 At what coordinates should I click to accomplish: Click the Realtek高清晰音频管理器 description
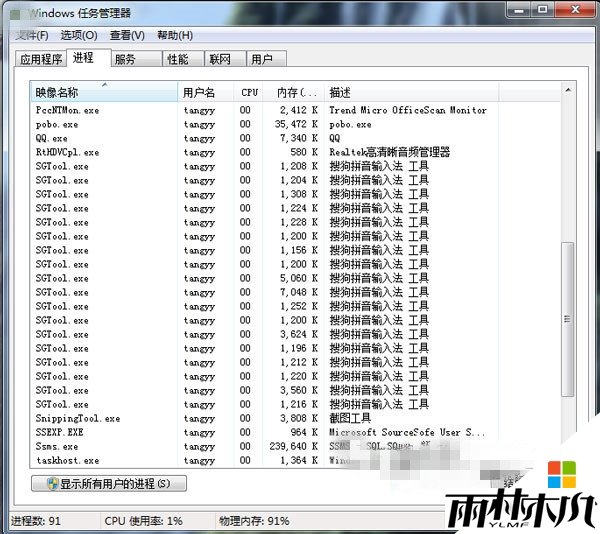click(390, 152)
